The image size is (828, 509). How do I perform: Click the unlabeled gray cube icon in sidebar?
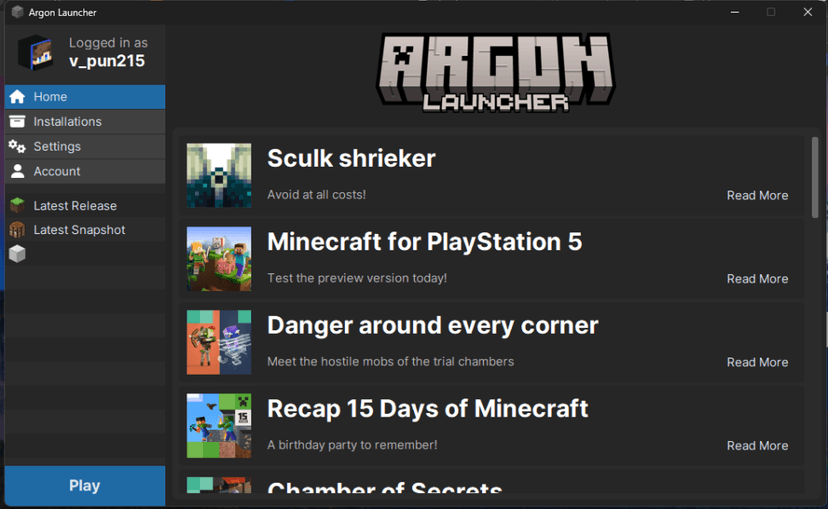click(x=17, y=254)
